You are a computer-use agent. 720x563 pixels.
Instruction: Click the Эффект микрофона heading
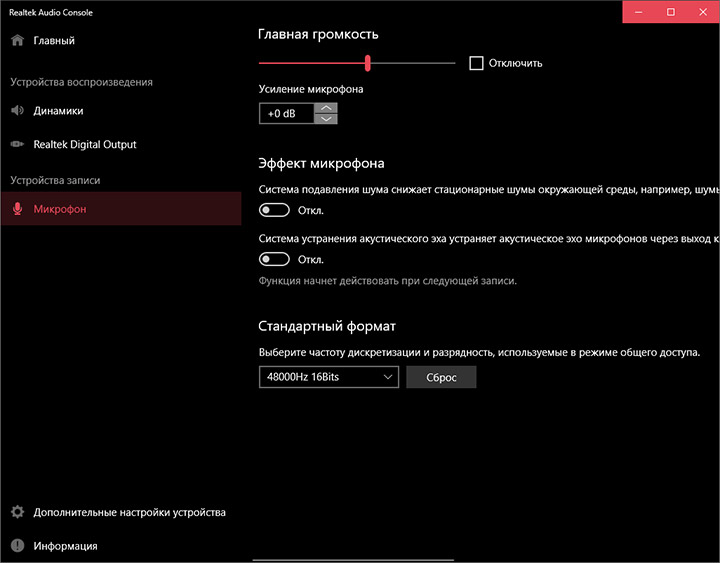(321, 163)
